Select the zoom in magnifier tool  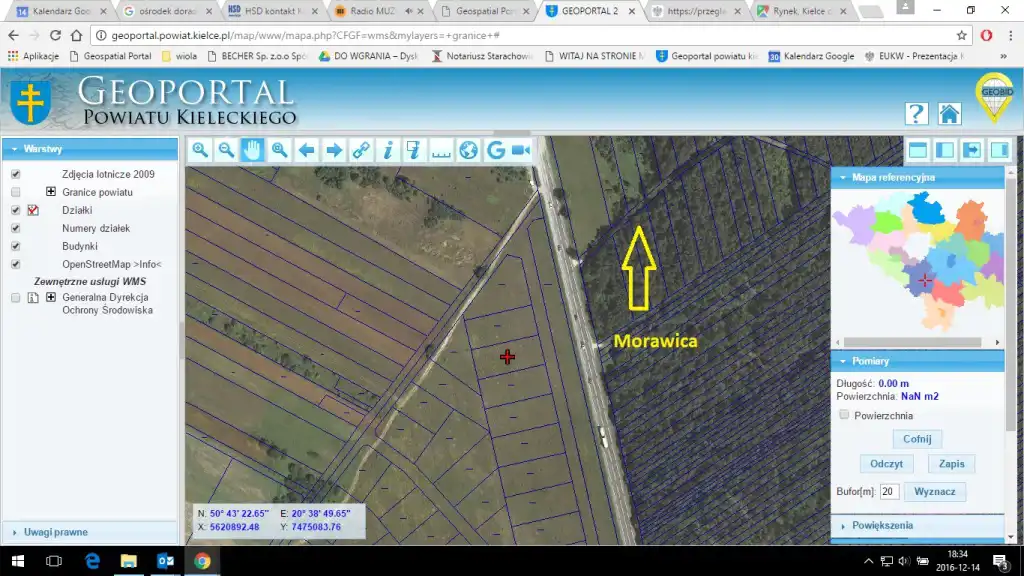pos(200,150)
